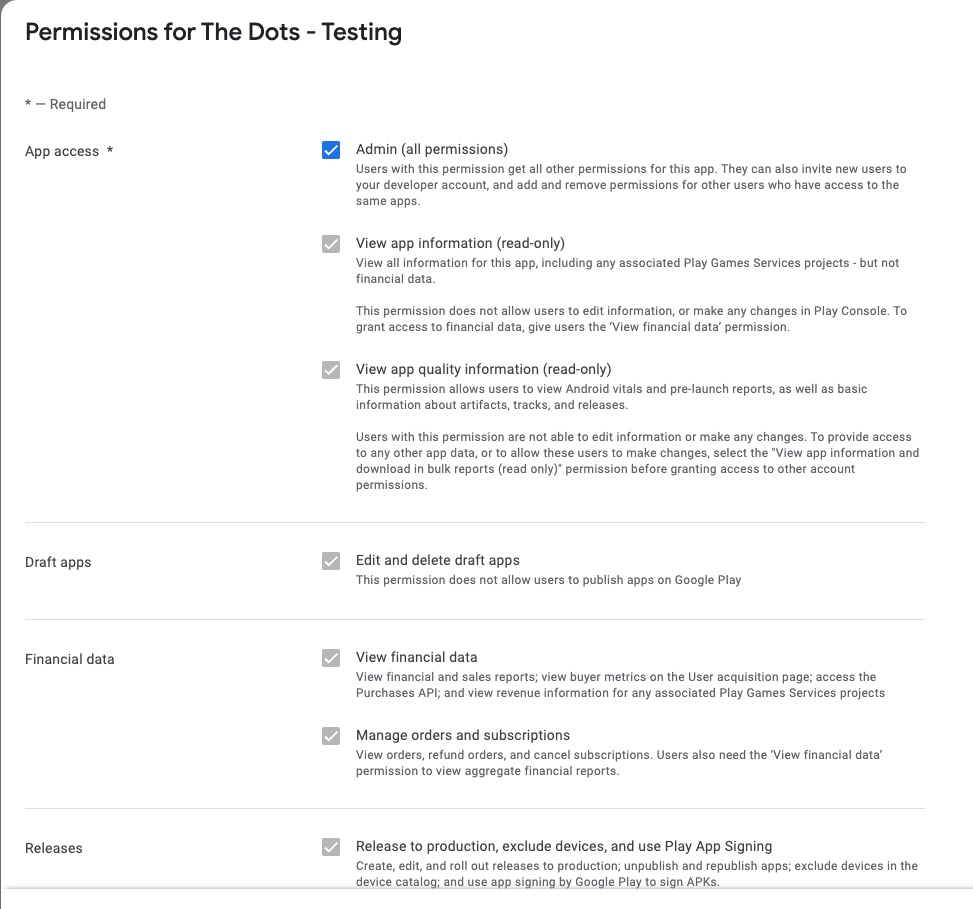
Task: Toggle the View financial data checkbox
Action: [x=331, y=658]
